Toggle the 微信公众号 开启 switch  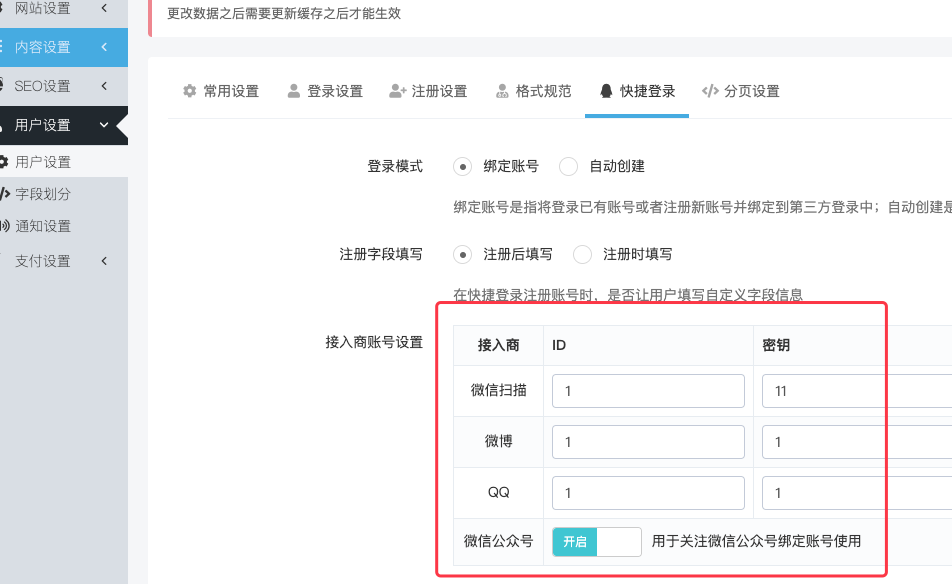pos(597,542)
